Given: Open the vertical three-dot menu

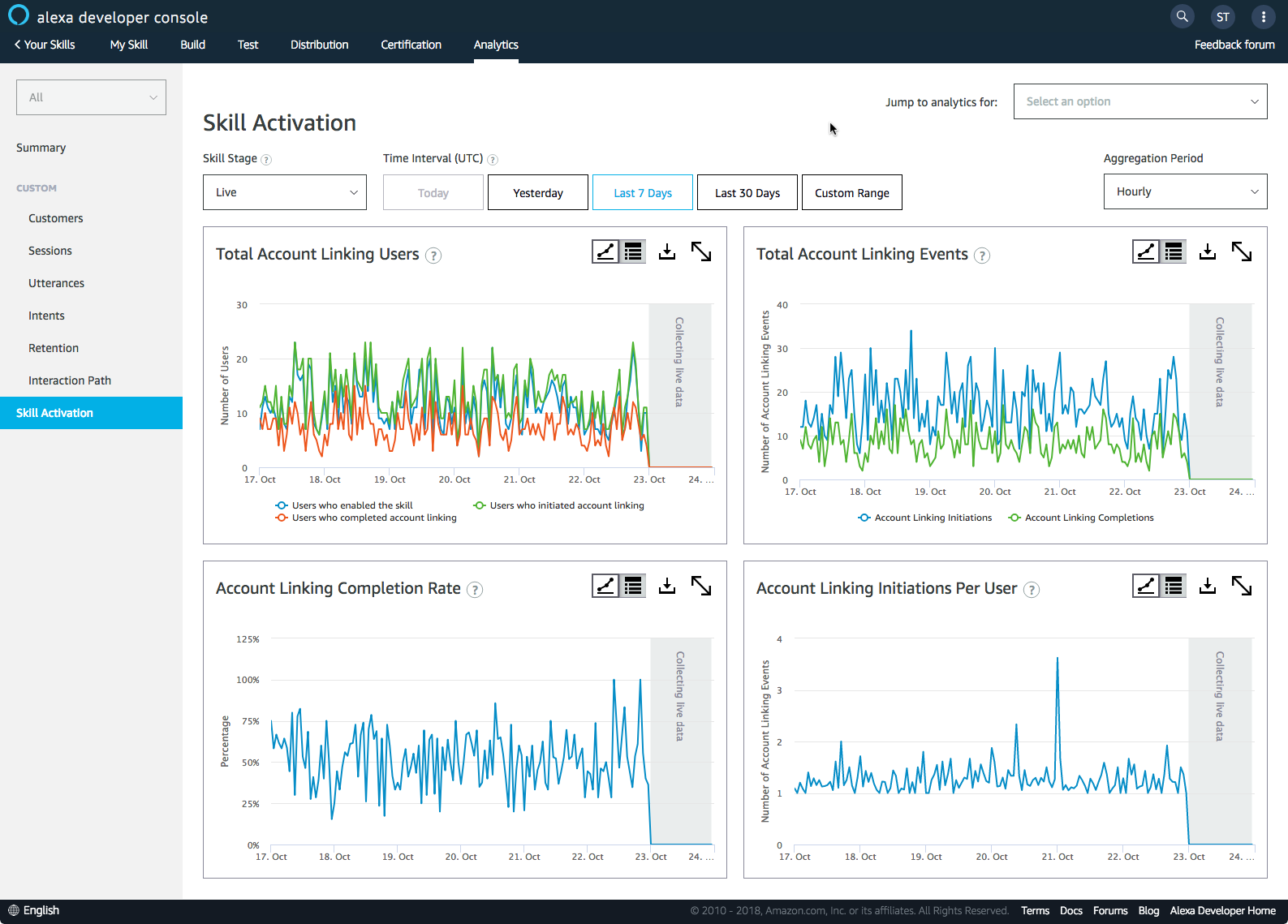Looking at the screenshot, I should coord(1263,16).
